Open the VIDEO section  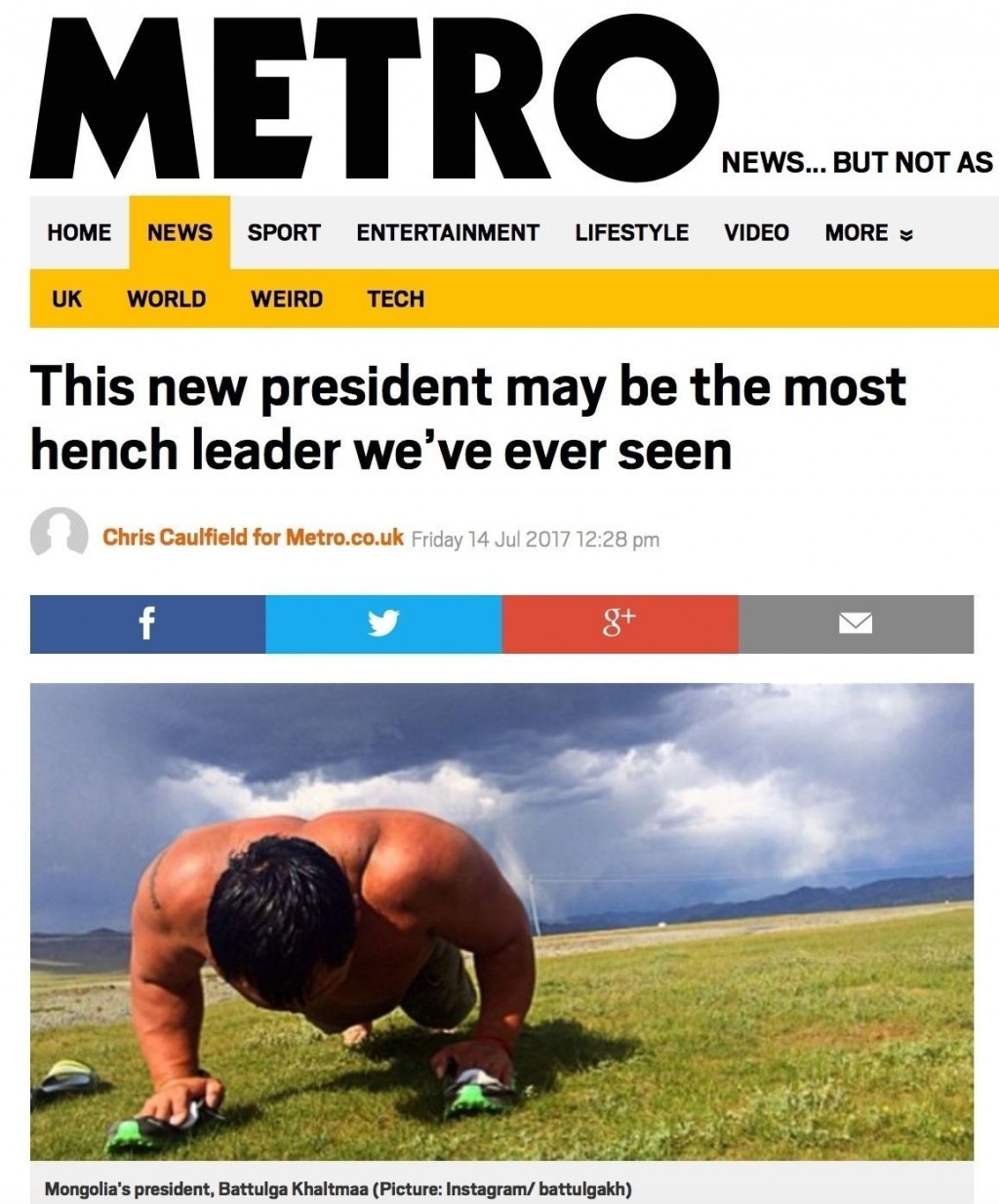[756, 233]
